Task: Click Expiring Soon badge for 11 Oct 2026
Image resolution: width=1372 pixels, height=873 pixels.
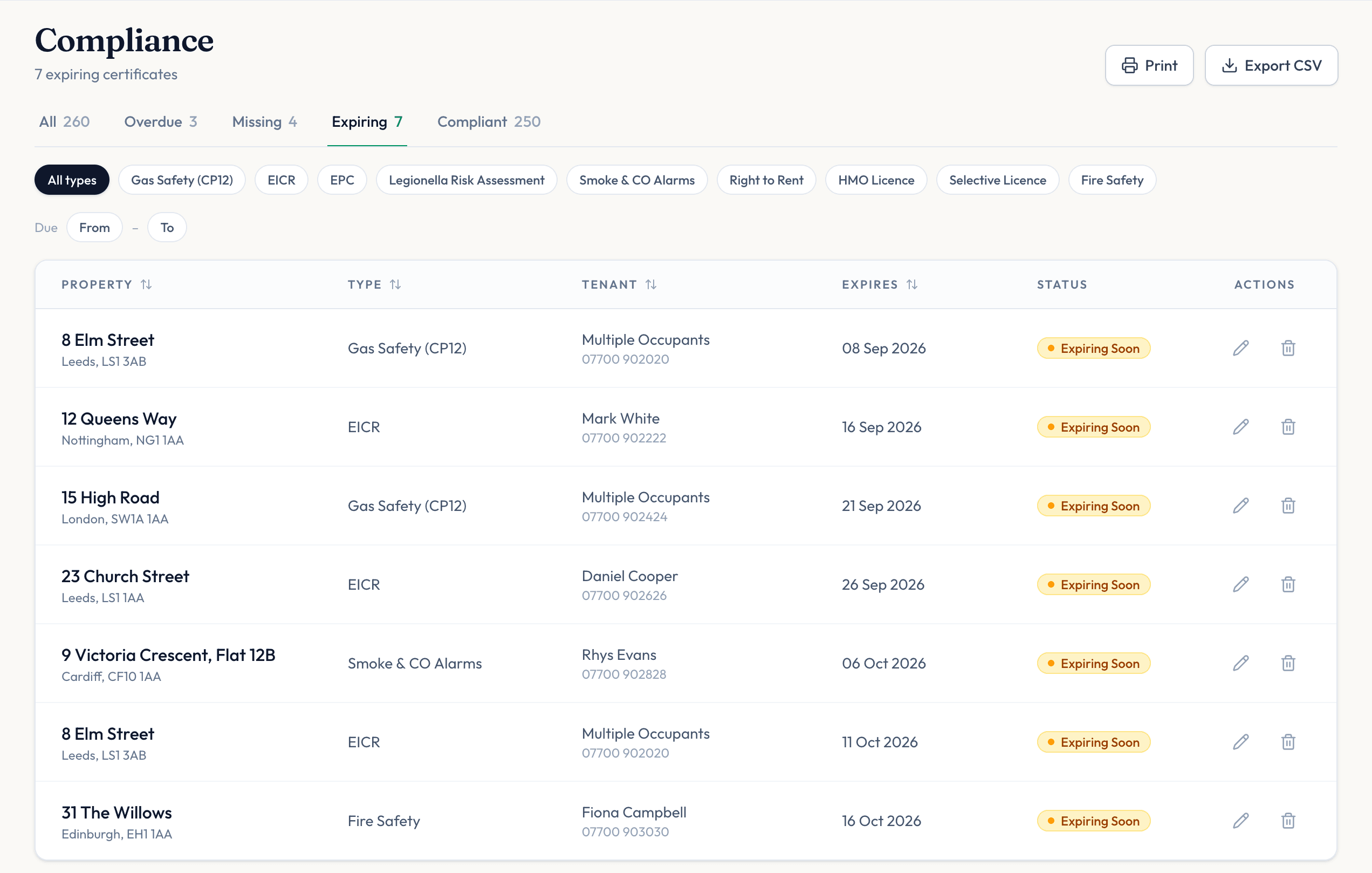Action: click(1093, 742)
